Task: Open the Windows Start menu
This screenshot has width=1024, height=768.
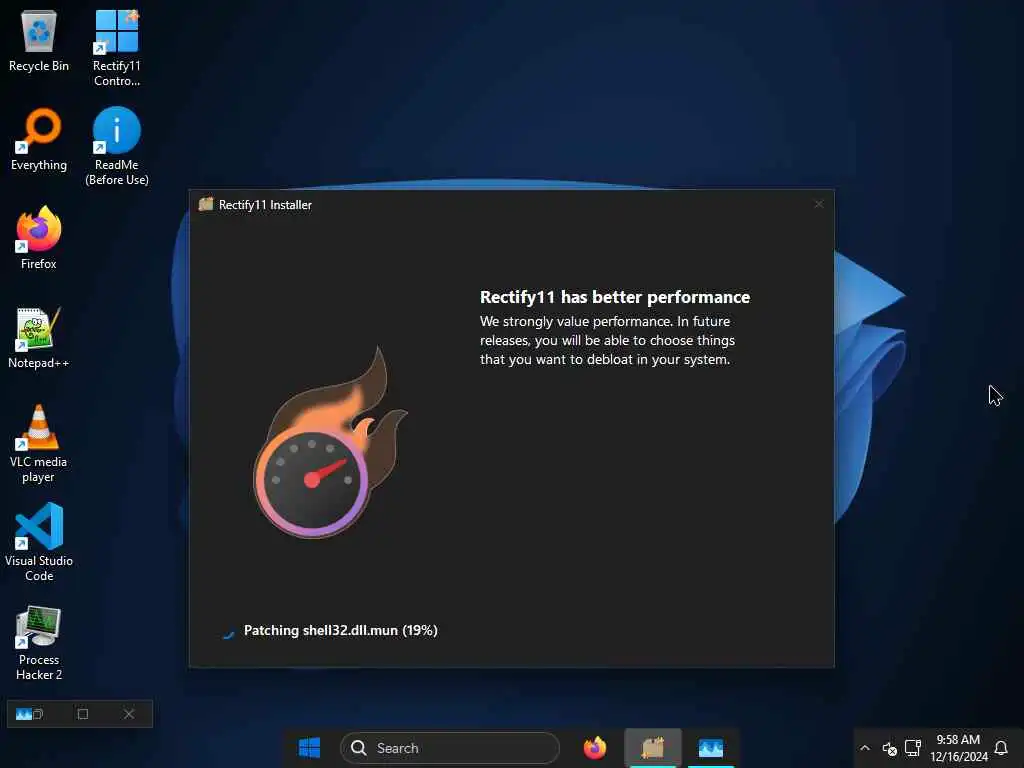Action: point(309,748)
